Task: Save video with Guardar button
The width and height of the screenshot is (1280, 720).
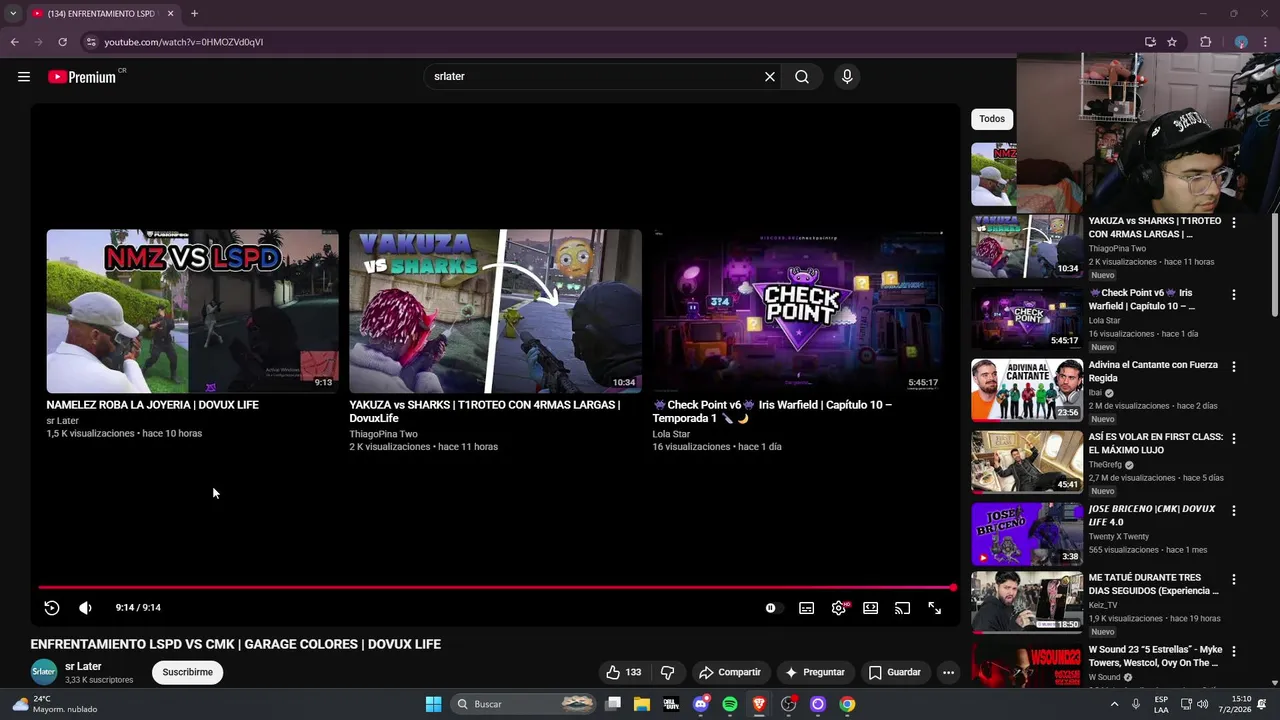Action: pos(894,673)
